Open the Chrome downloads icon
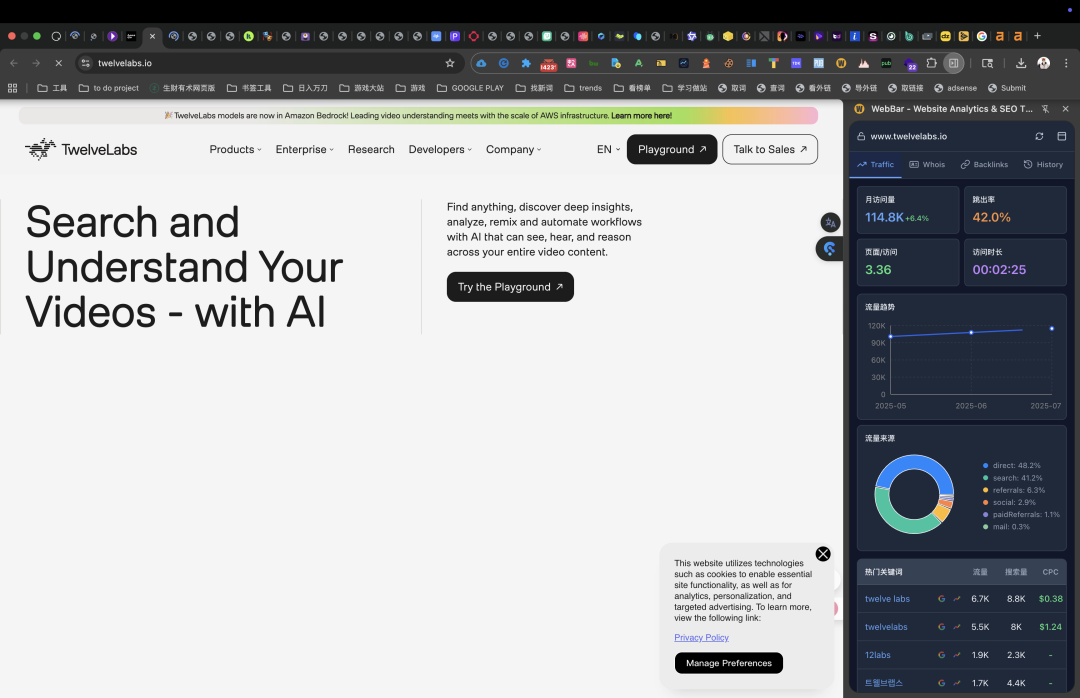Screen dimensions: 1080x698 1021,63
